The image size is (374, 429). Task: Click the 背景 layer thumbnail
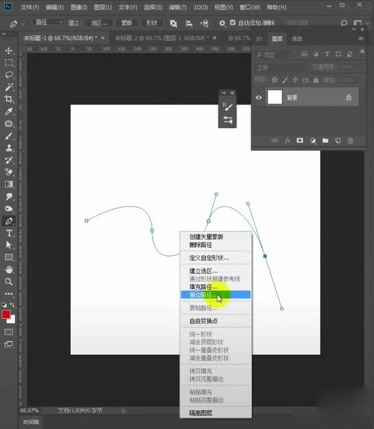tap(275, 97)
